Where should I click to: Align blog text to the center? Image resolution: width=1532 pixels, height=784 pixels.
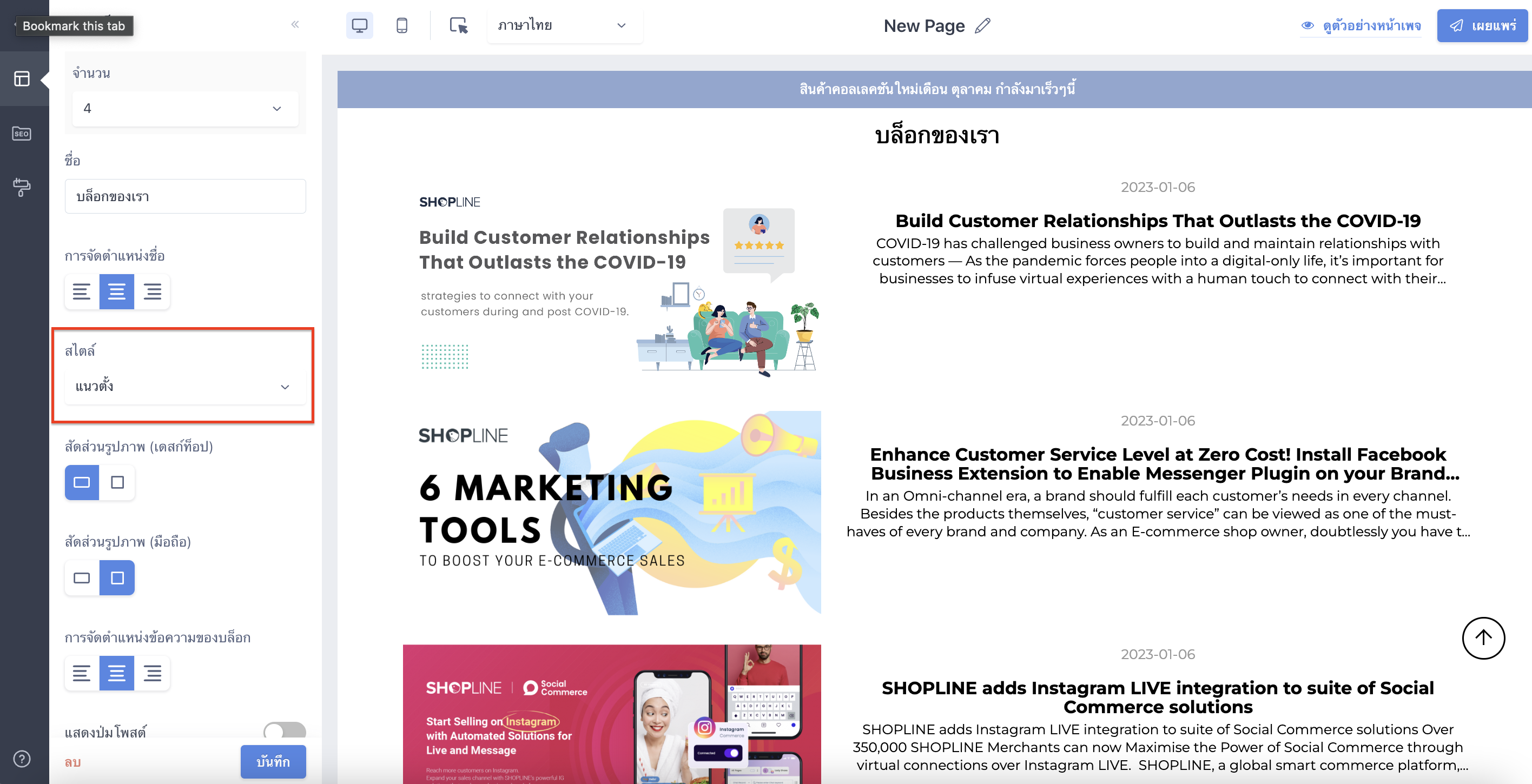[116, 673]
